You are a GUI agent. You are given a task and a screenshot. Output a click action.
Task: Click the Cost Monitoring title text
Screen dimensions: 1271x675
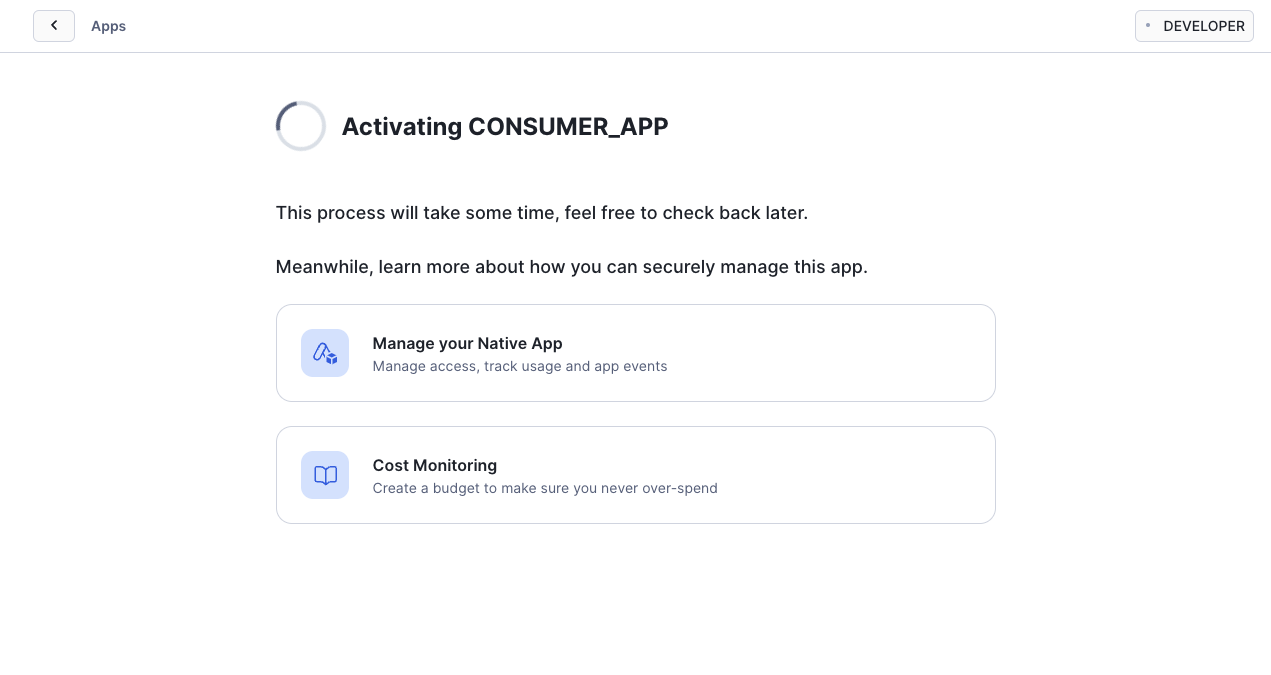coord(435,465)
